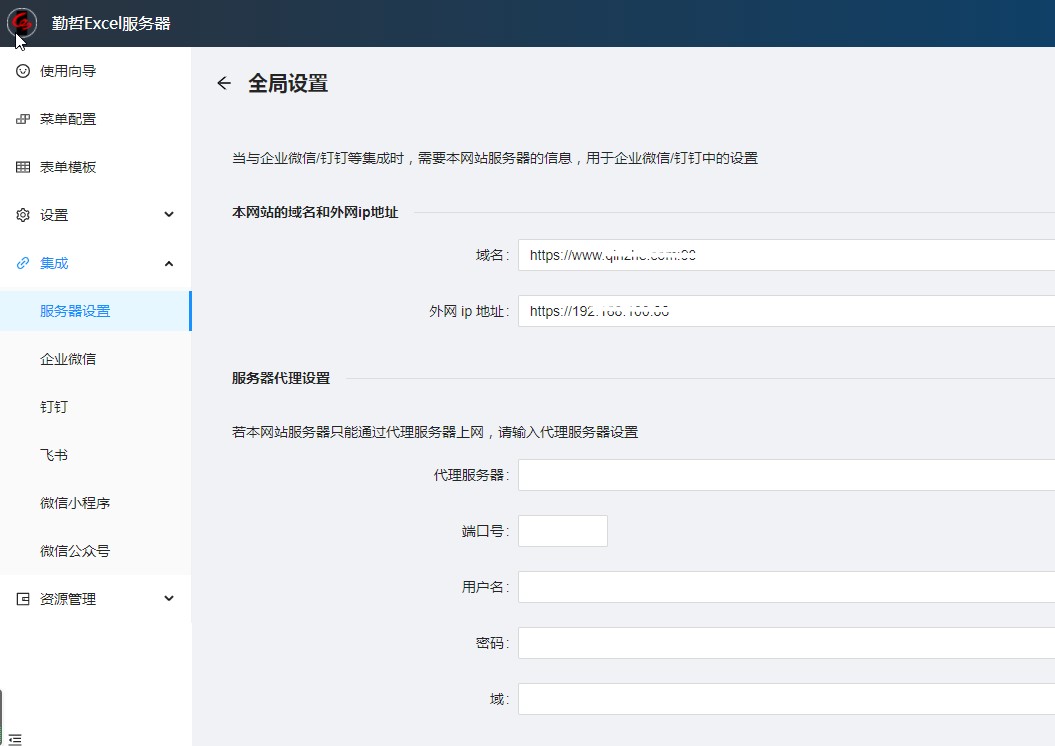The image size is (1055, 746).
Task: Click the 菜单配置 sidebar icon
Action: click(23, 119)
